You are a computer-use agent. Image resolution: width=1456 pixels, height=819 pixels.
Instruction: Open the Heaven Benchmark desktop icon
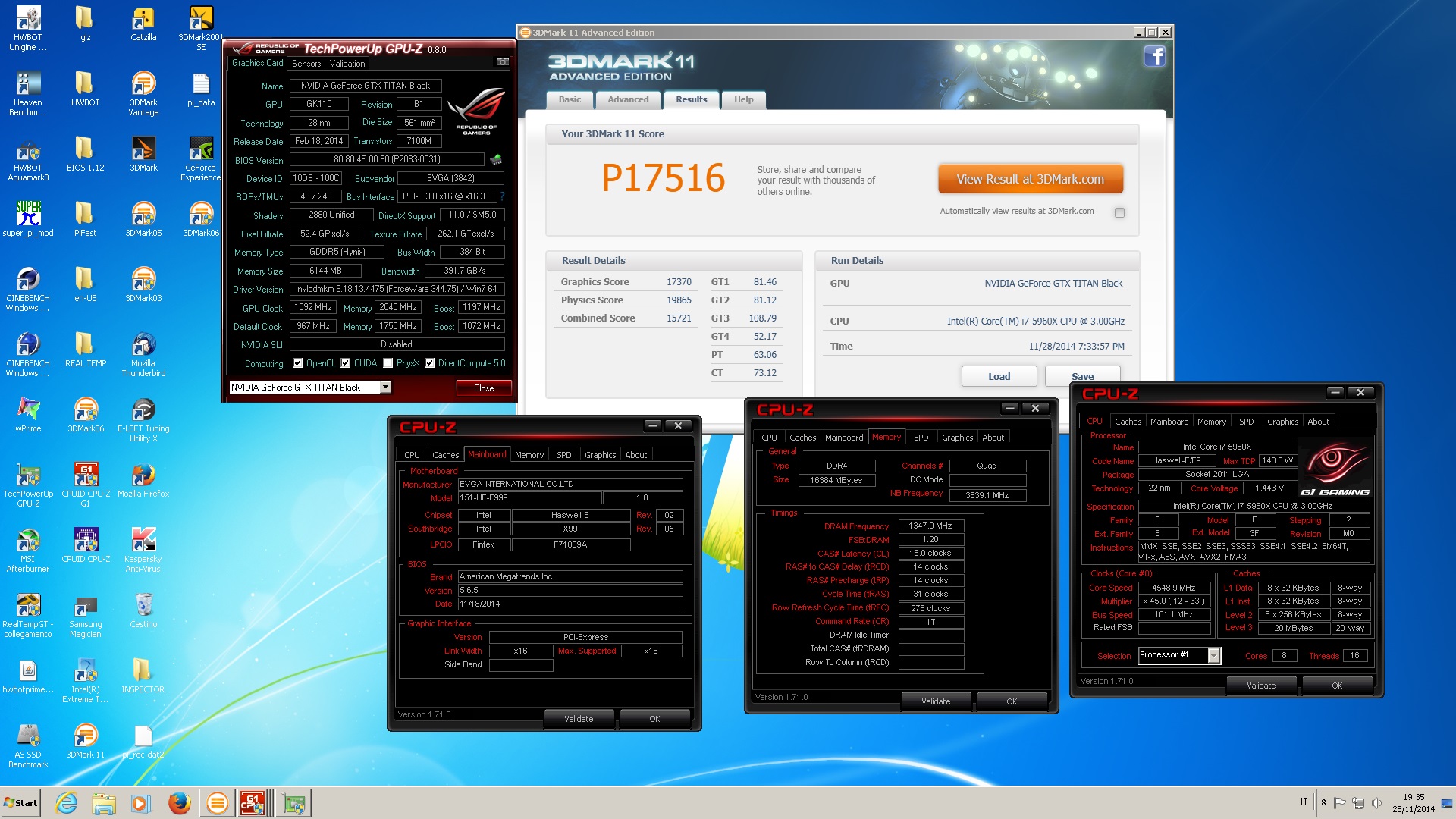click(x=28, y=93)
